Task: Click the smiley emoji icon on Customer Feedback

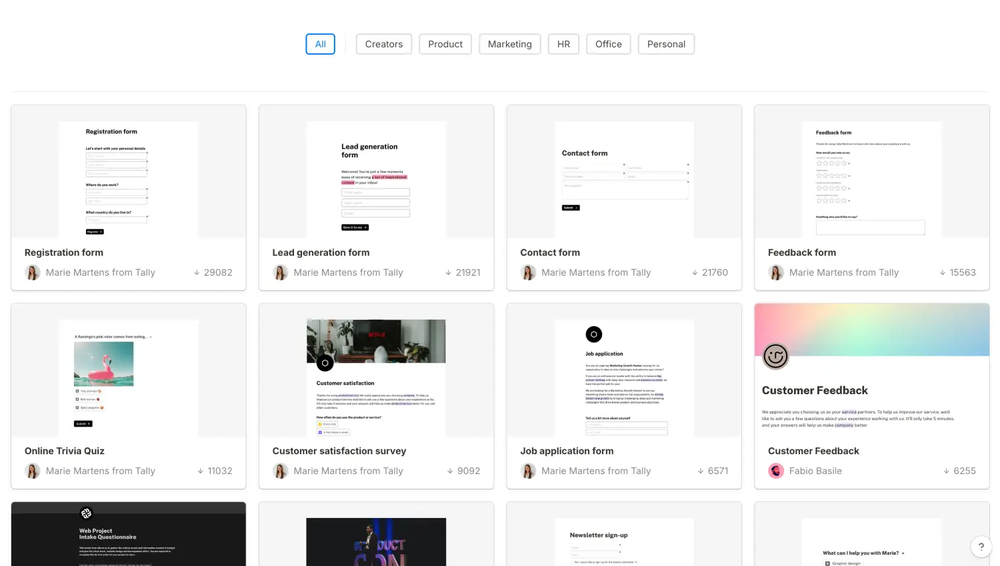Action: click(x=775, y=355)
